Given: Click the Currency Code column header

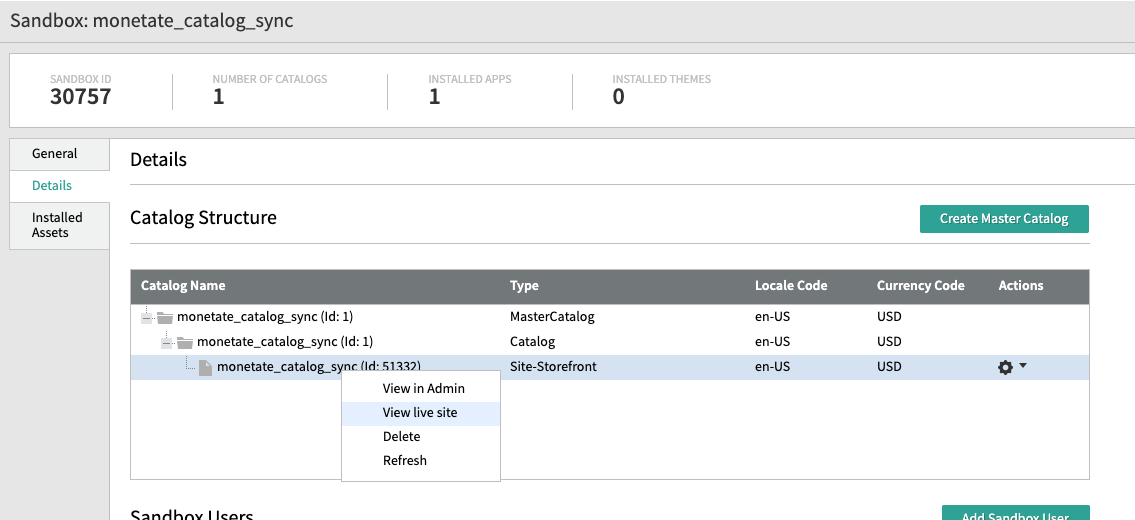Looking at the screenshot, I should click(x=921, y=285).
